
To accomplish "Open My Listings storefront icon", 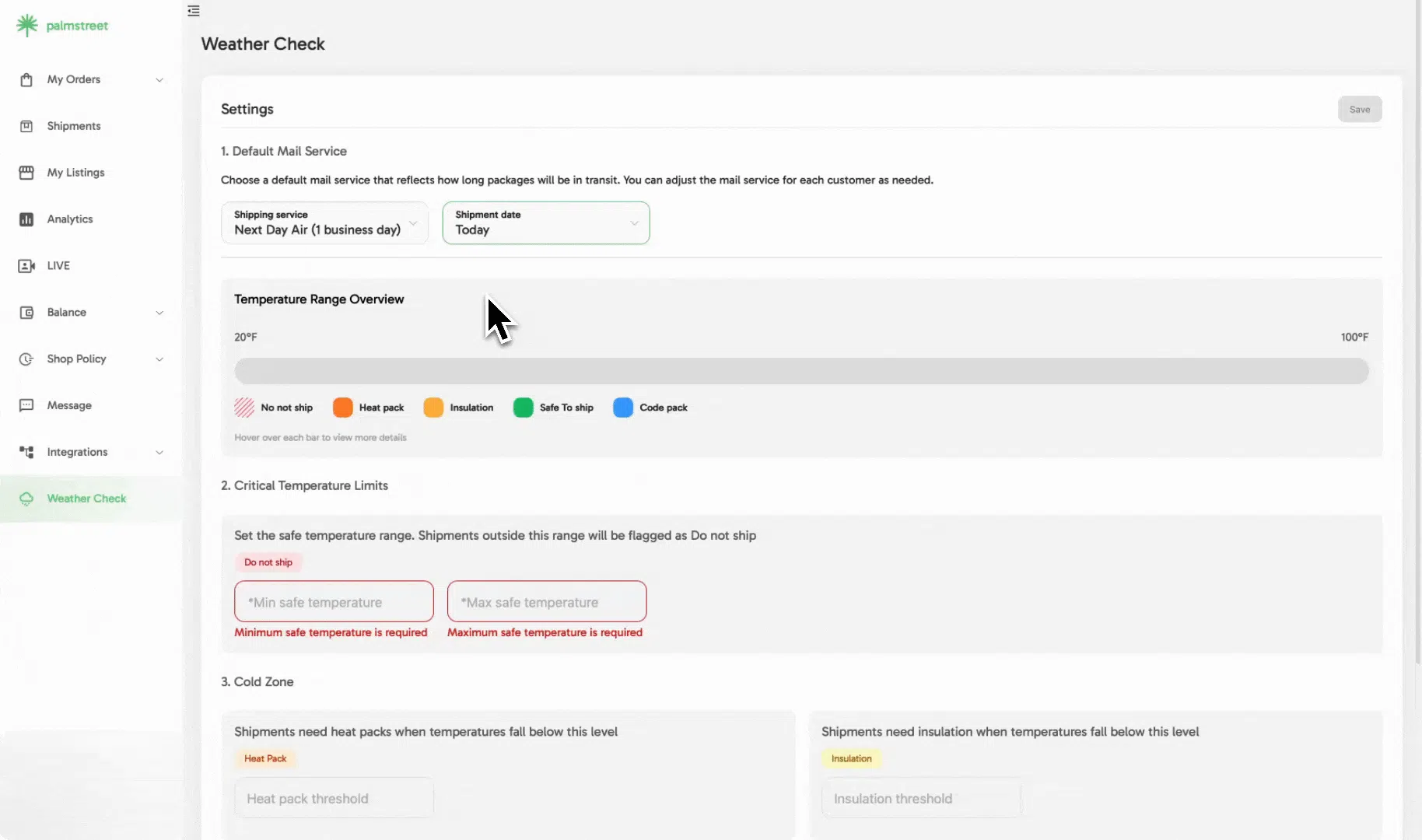I will (26, 173).
